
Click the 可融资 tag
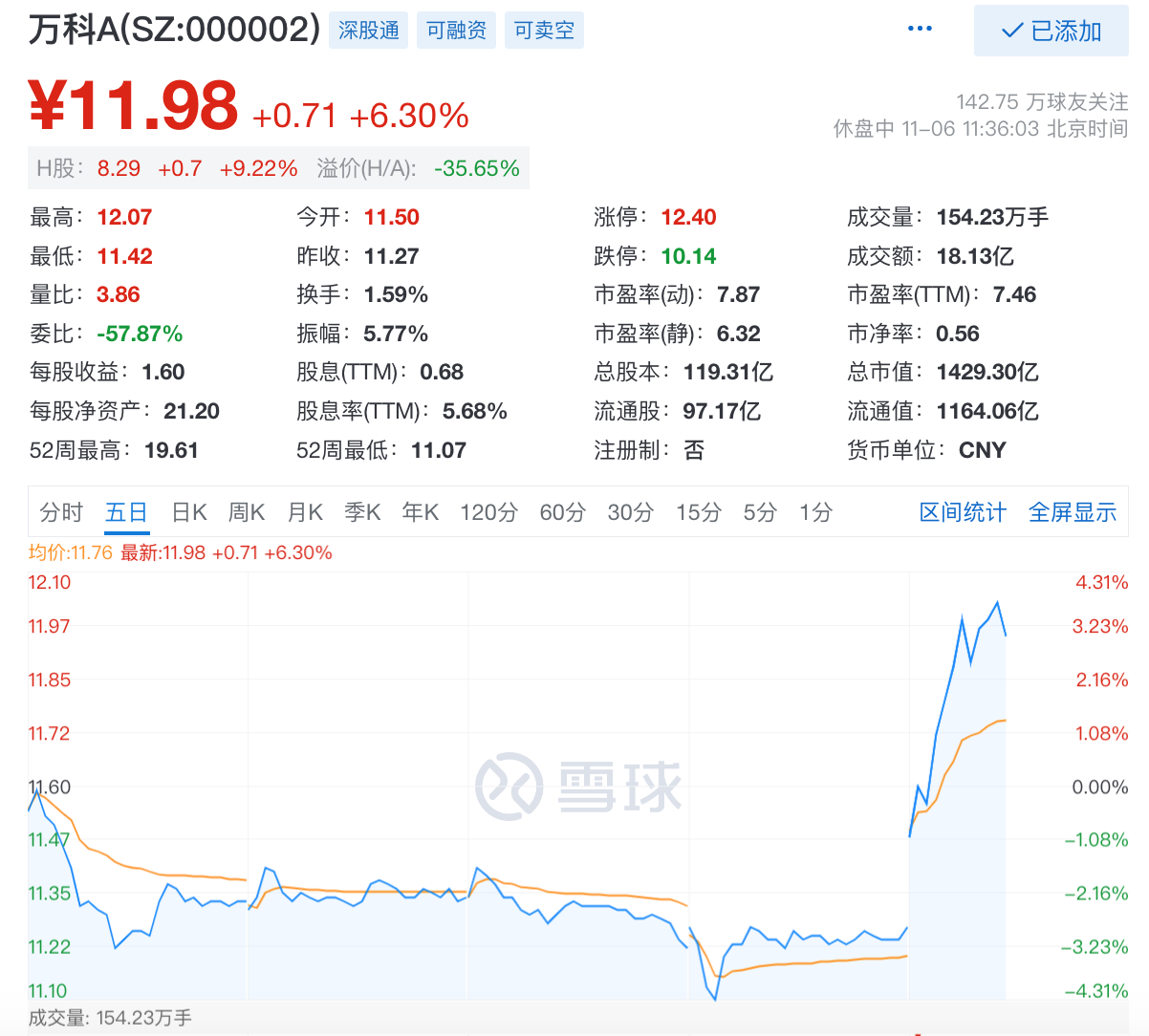pyautogui.click(x=457, y=31)
